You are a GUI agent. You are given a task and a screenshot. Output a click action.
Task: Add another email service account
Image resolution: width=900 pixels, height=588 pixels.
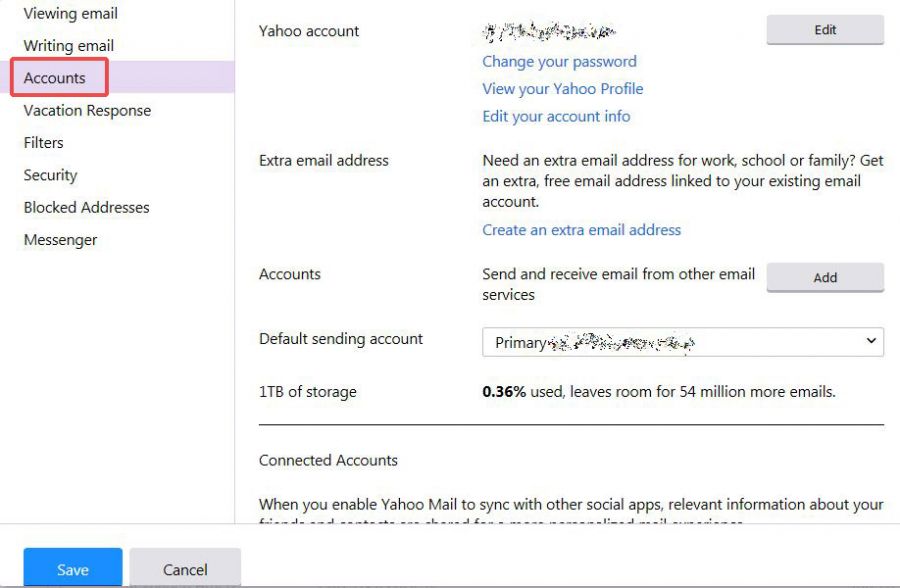click(825, 277)
